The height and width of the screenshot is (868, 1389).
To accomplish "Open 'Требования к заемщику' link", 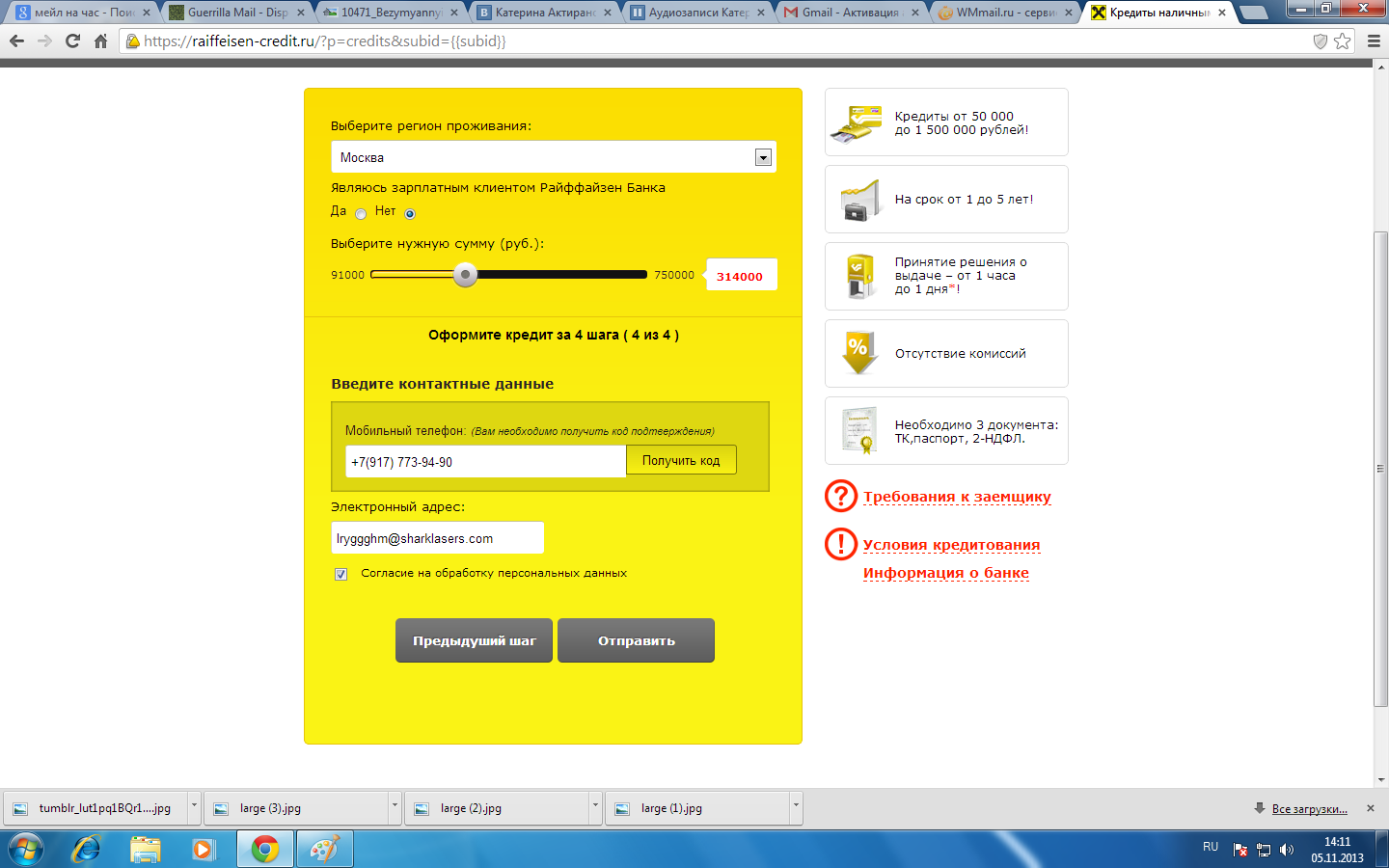I will click(957, 497).
